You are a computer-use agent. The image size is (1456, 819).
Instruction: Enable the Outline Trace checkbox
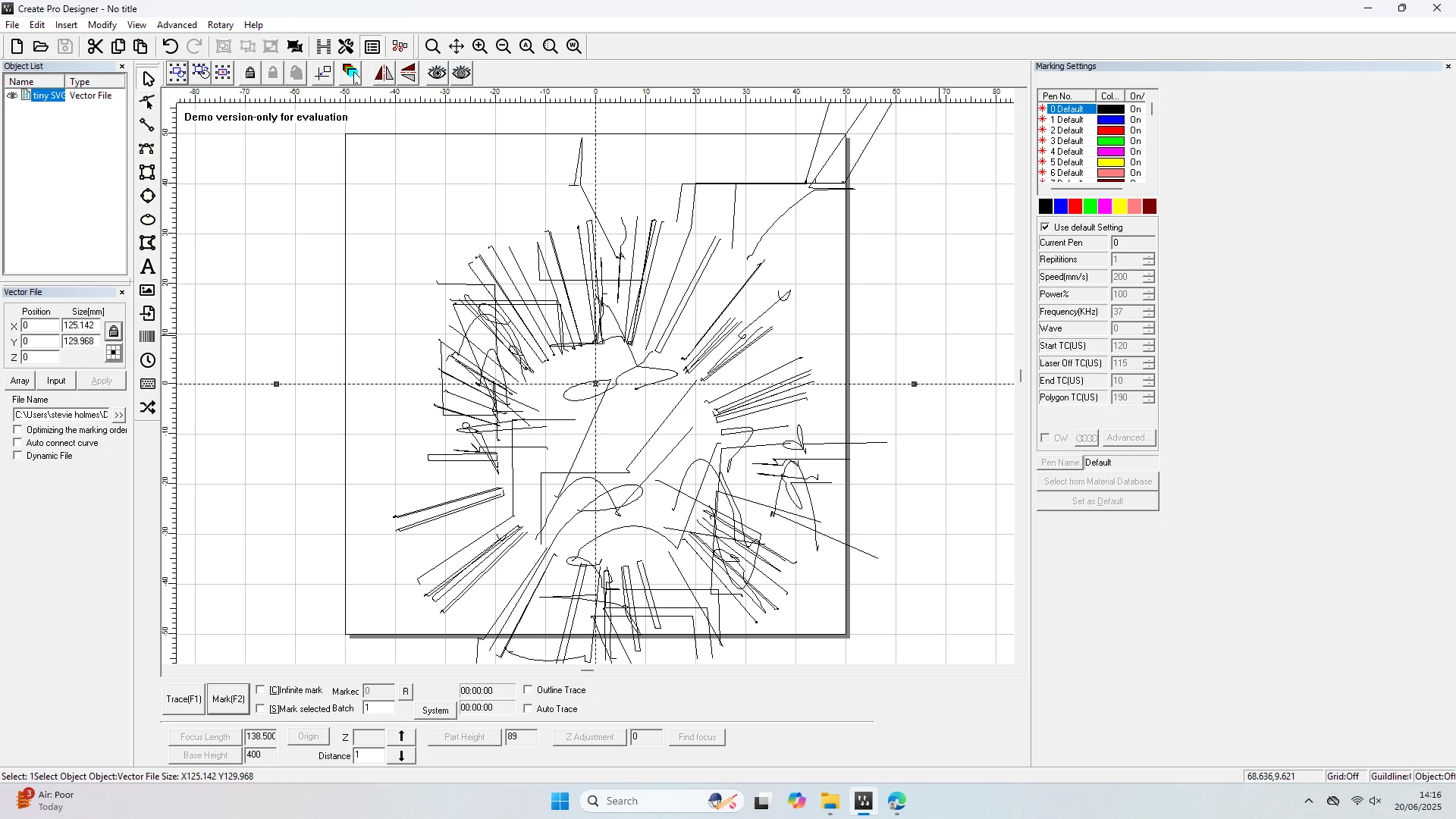coord(529,690)
